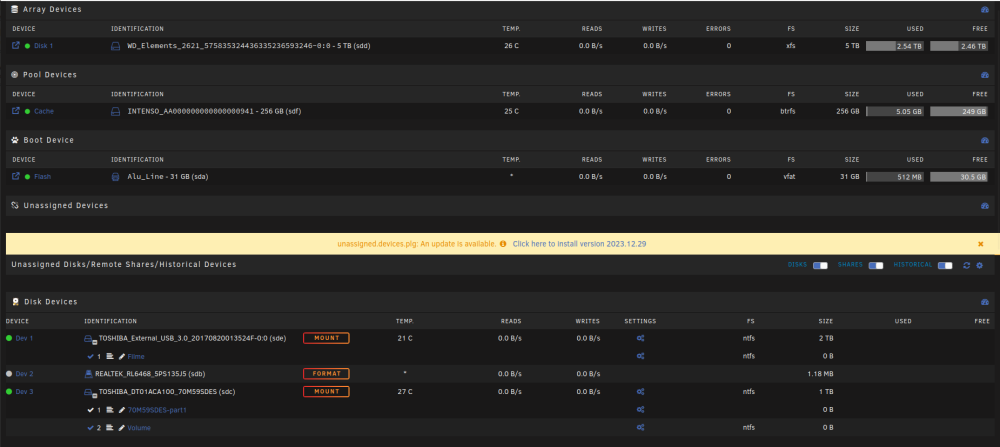Click the drive icon beside WD_Elements identification

115,46
